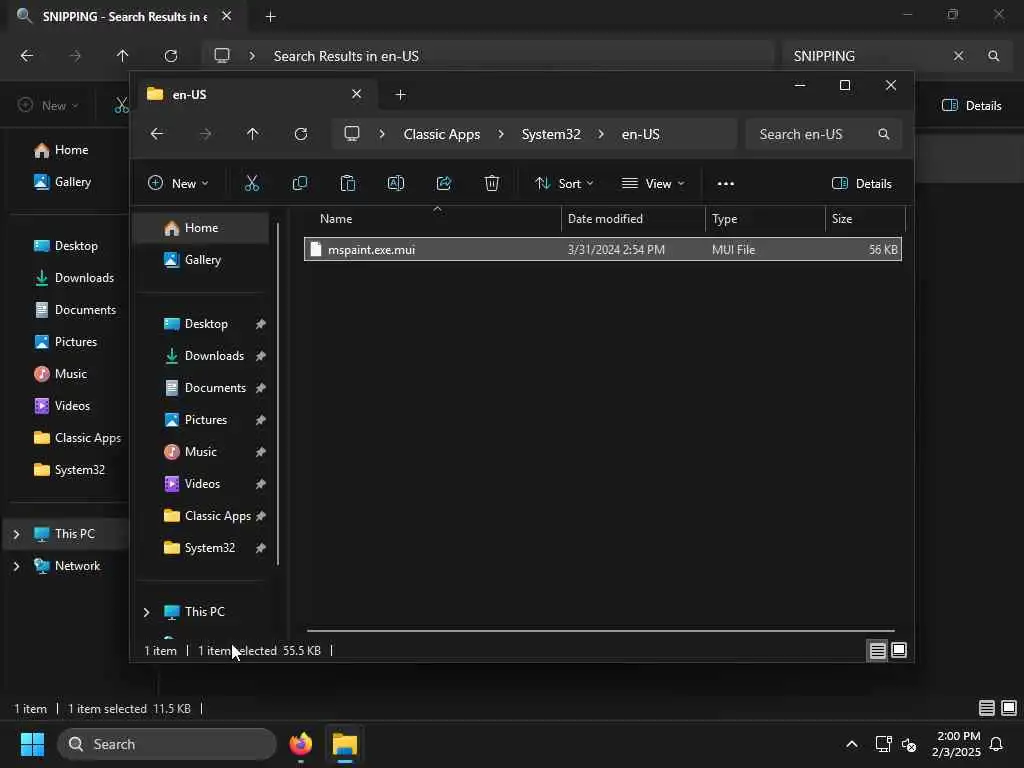Go back in the Search Results window
The width and height of the screenshot is (1024, 768).
click(27, 56)
